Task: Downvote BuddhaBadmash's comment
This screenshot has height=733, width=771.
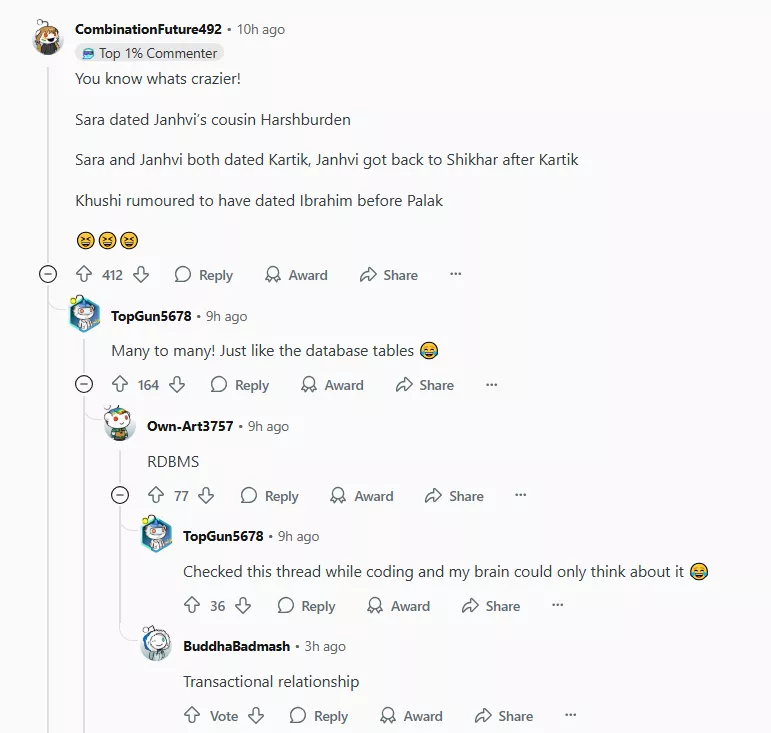Action: coord(256,716)
